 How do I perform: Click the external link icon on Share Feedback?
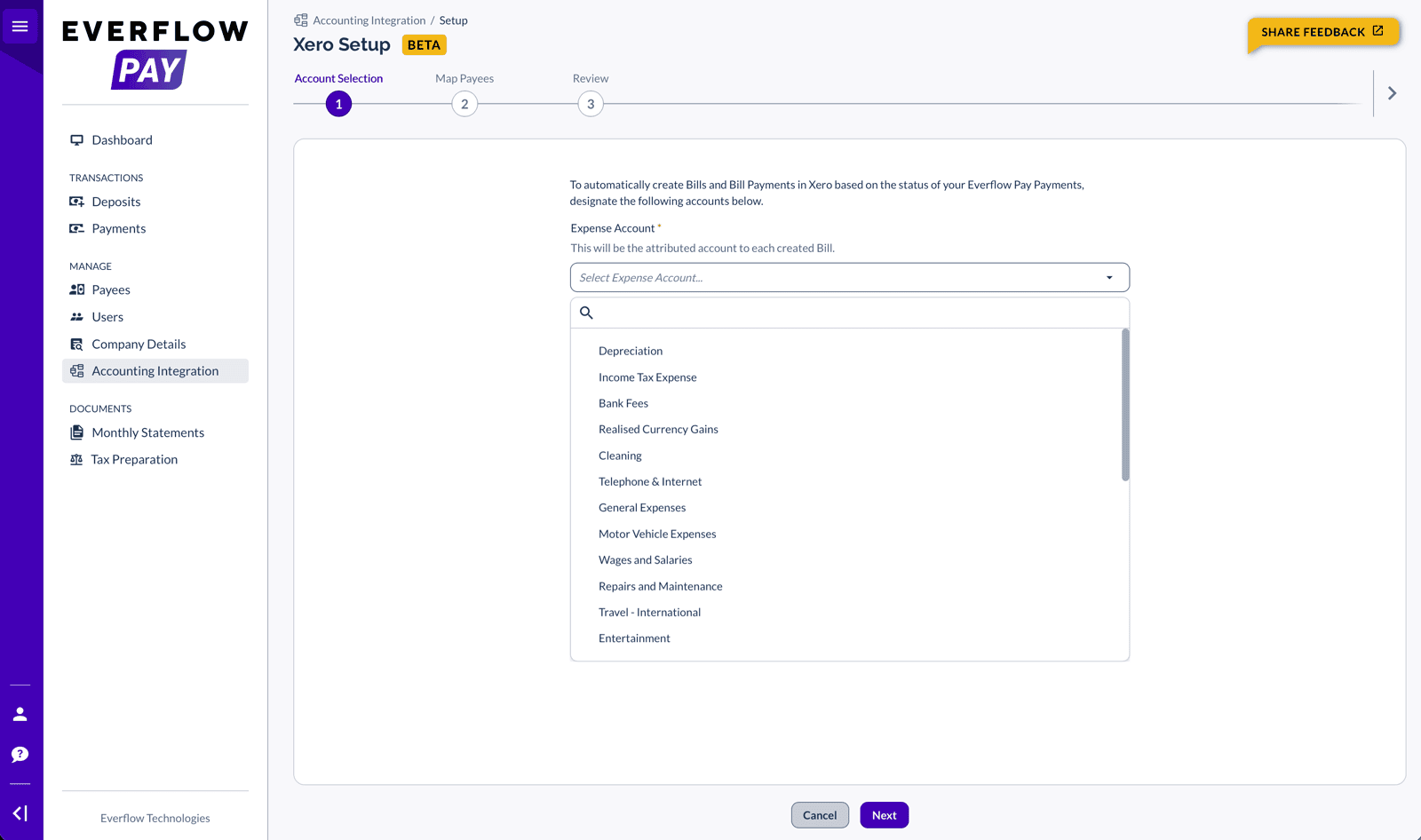[1377, 31]
